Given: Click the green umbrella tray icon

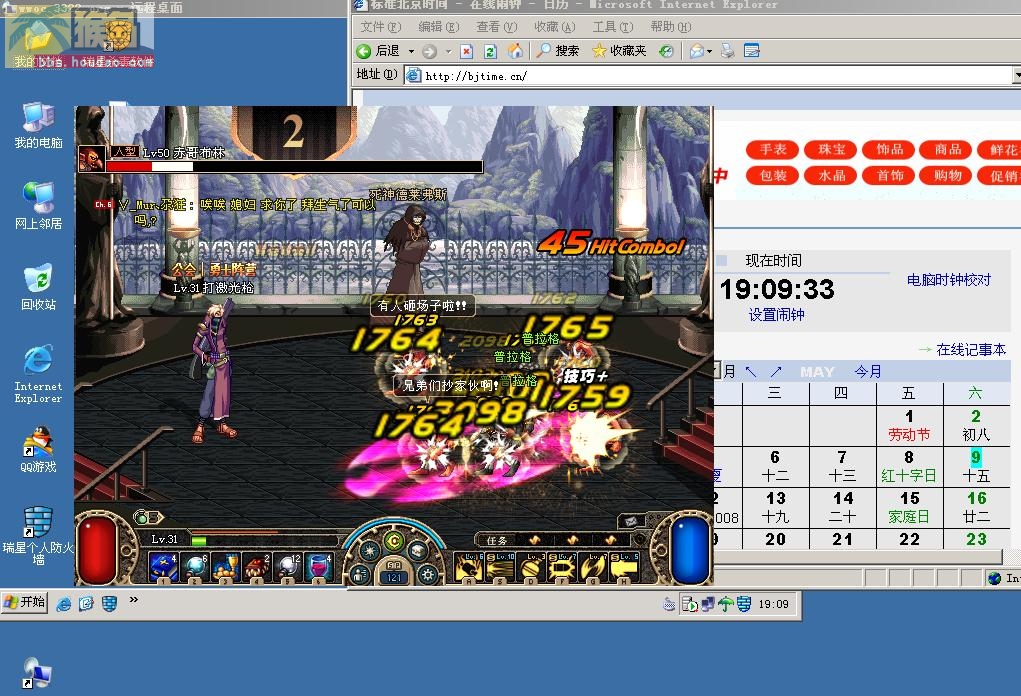Looking at the screenshot, I should click(725, 604).
